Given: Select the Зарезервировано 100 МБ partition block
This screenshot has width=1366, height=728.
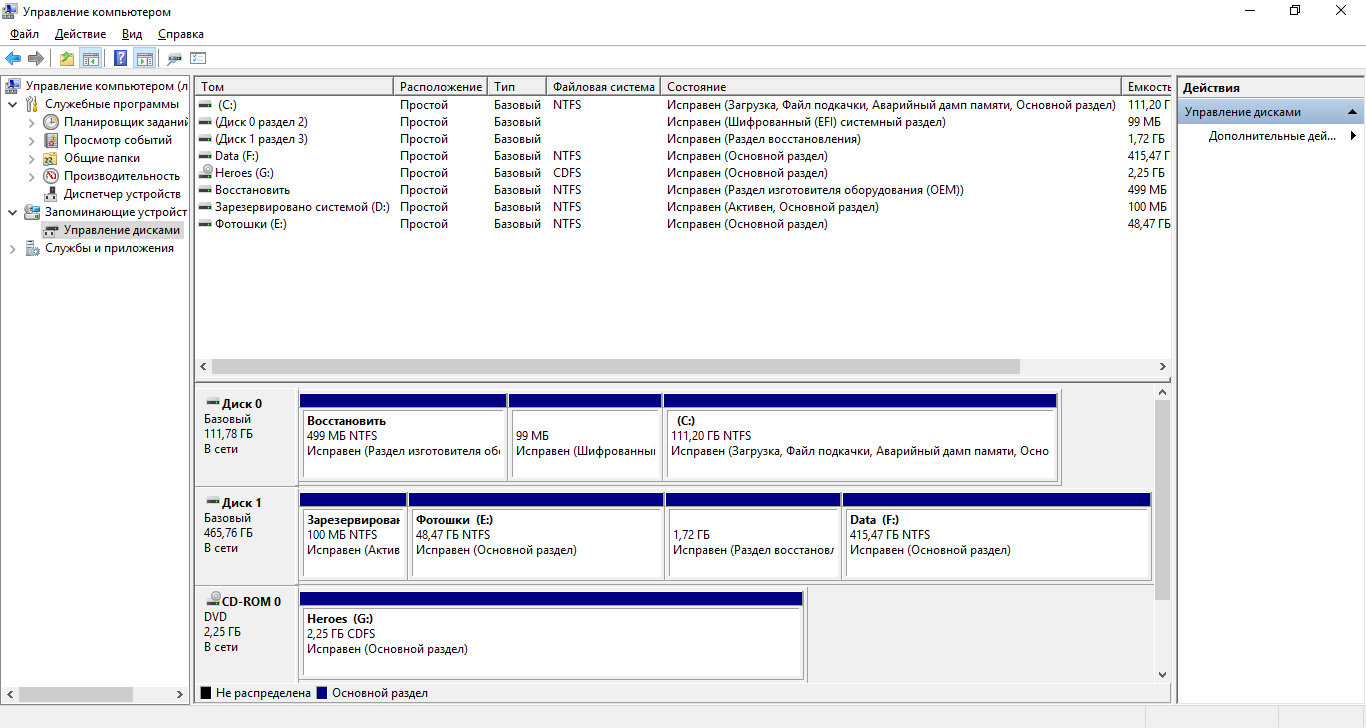Looking at the screenshot, I should pos(353,535).
